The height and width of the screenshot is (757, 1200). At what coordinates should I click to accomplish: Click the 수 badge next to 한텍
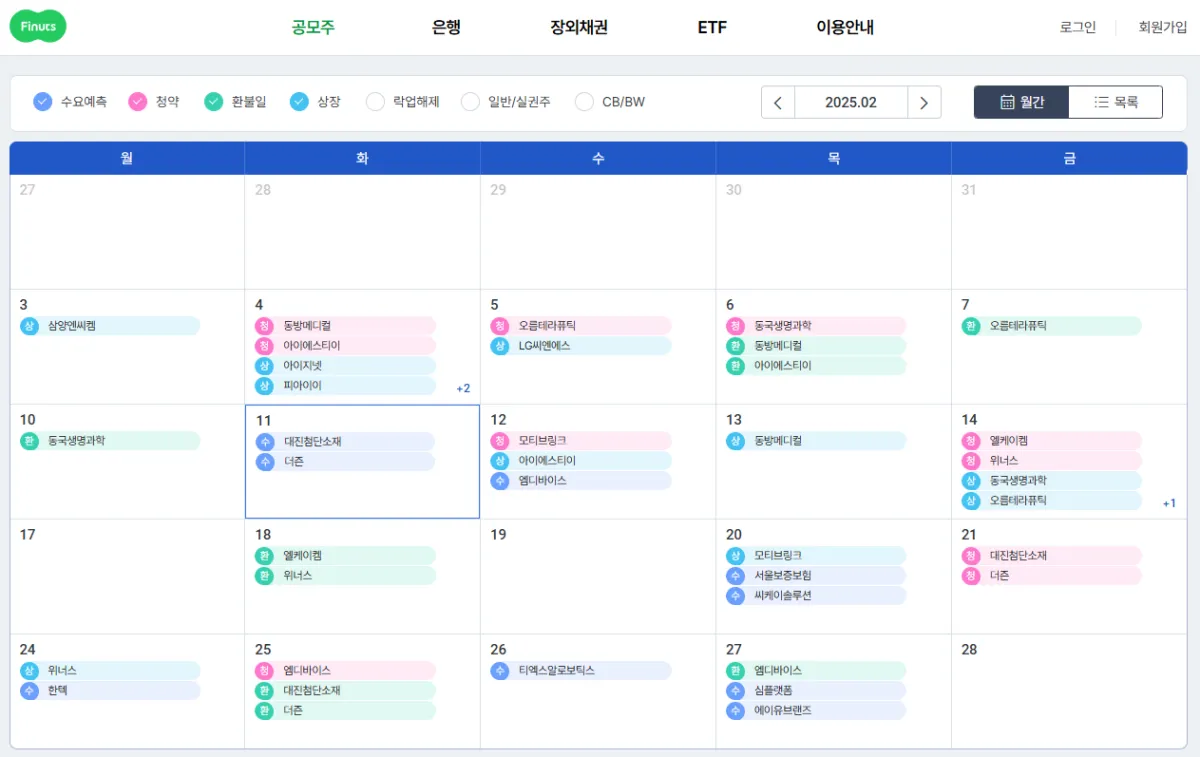tap(29, 691)
